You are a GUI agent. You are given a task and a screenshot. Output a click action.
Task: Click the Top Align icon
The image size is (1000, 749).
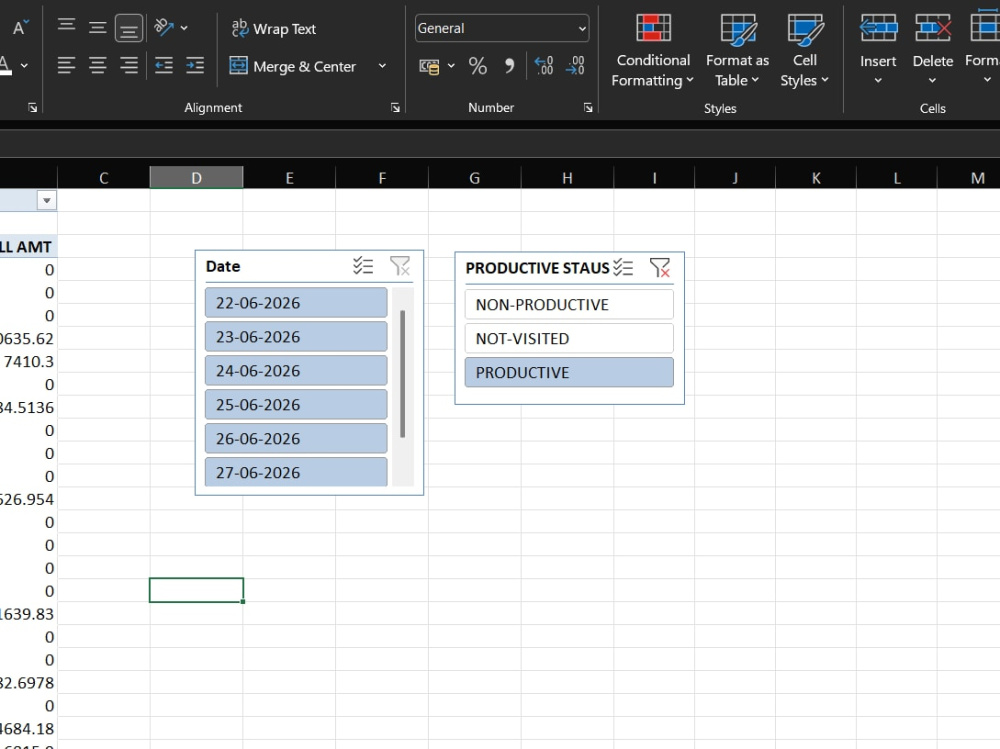coord(66,27)
